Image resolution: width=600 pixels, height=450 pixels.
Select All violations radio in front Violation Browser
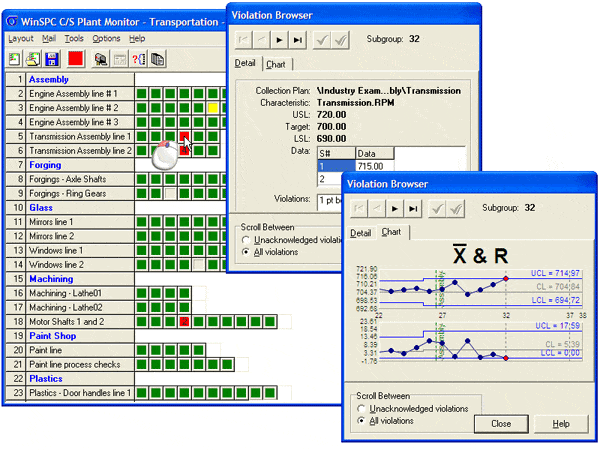pyautogui.click(x=362, y=421)
